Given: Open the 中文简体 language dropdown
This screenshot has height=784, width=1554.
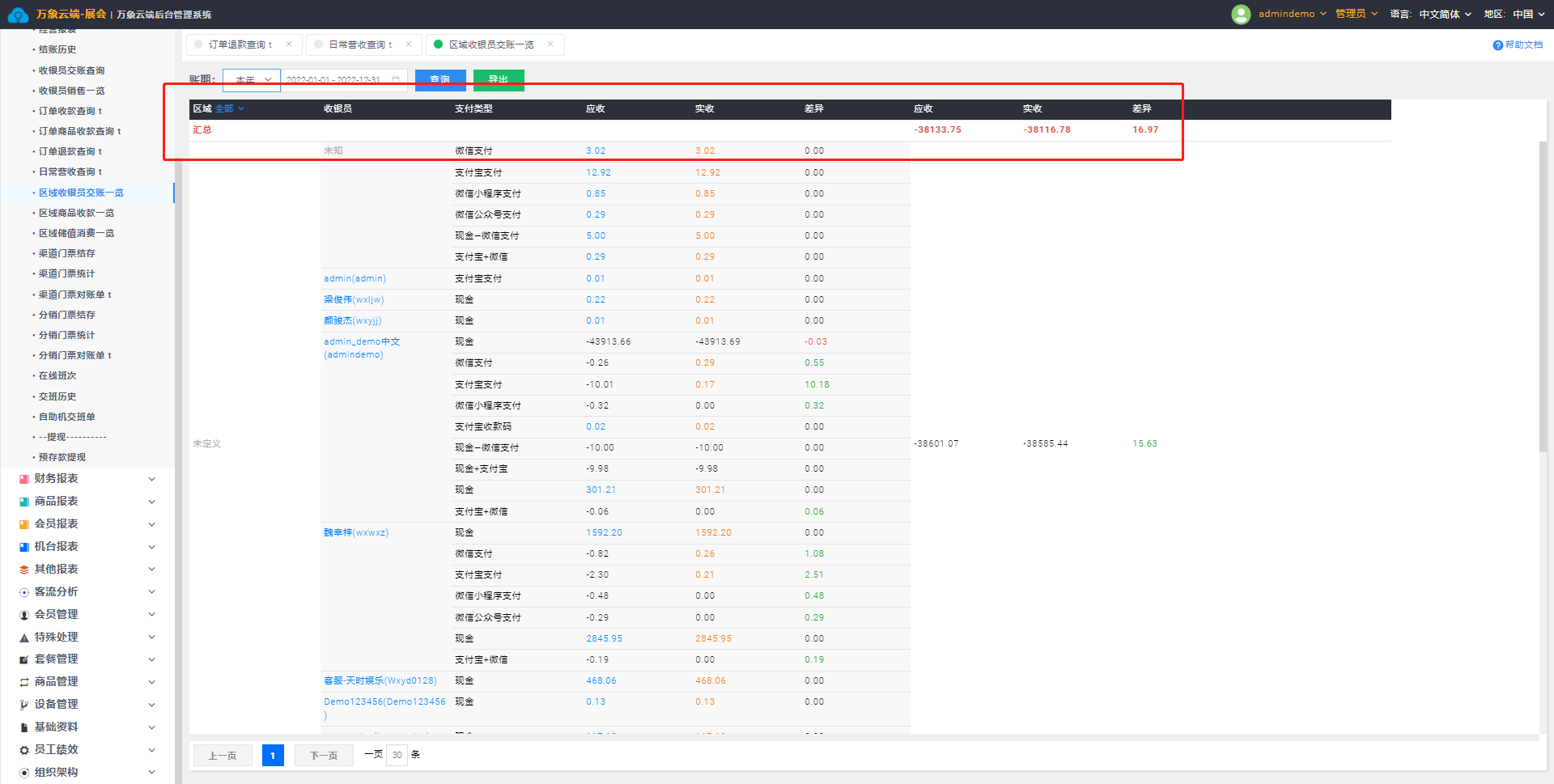Looking at the screenshot, I should pyautogui.click(x=1445, y=14).
